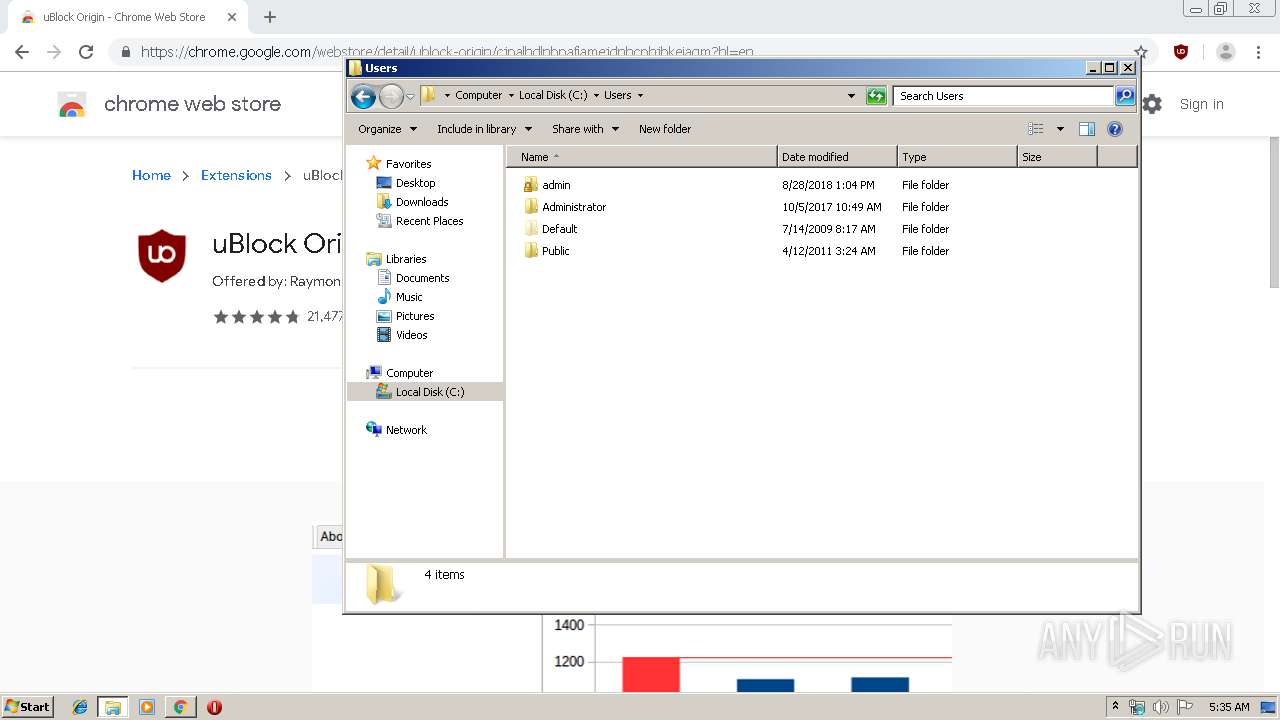This screenshot has width=1280, height=720.
Task: Click the chrome web store logo
Action: point(72,104)
